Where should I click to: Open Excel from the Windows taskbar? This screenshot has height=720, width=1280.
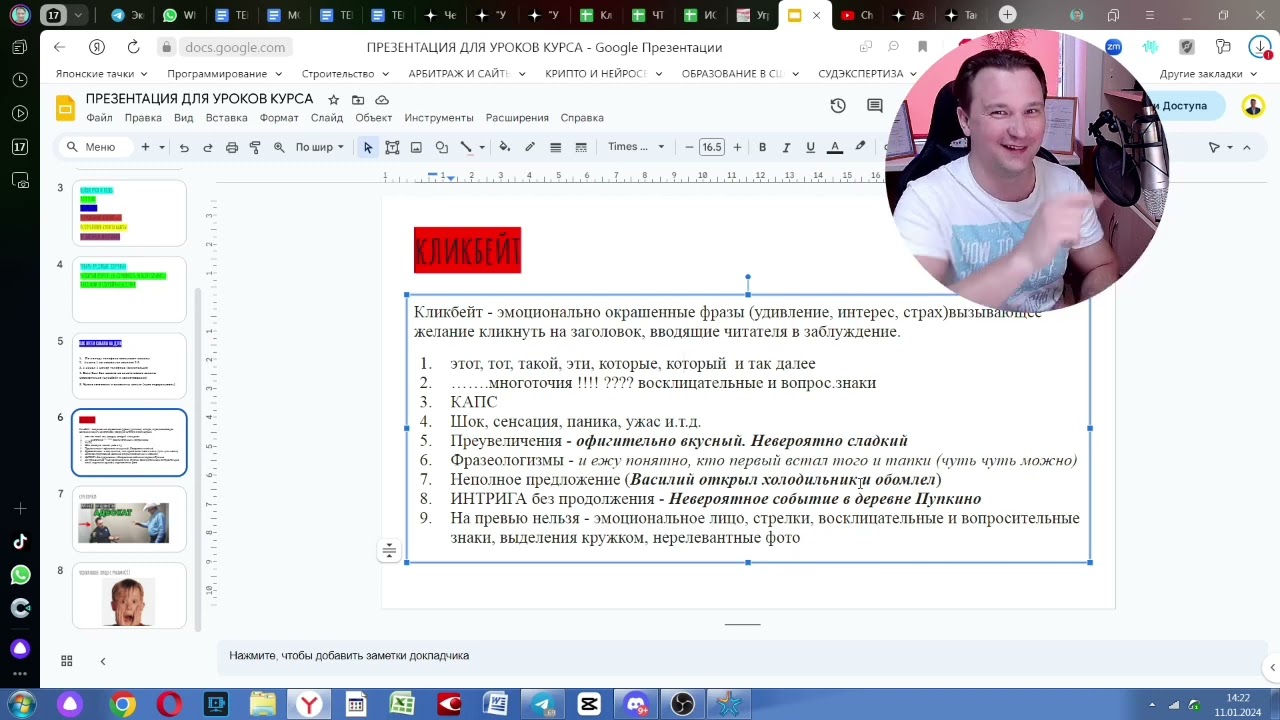[x=402, y=704]
